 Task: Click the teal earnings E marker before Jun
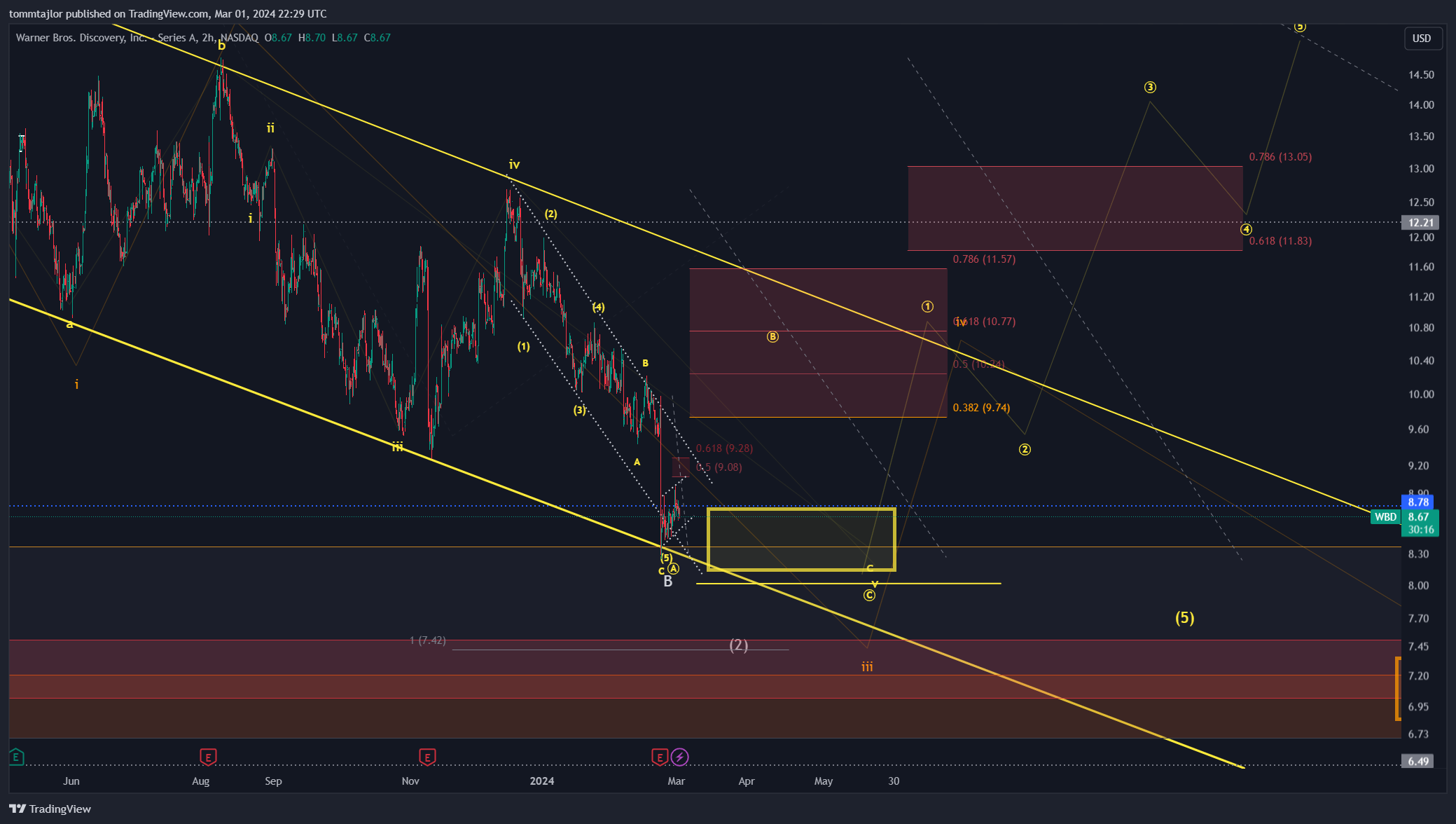[x=16, y=757]
